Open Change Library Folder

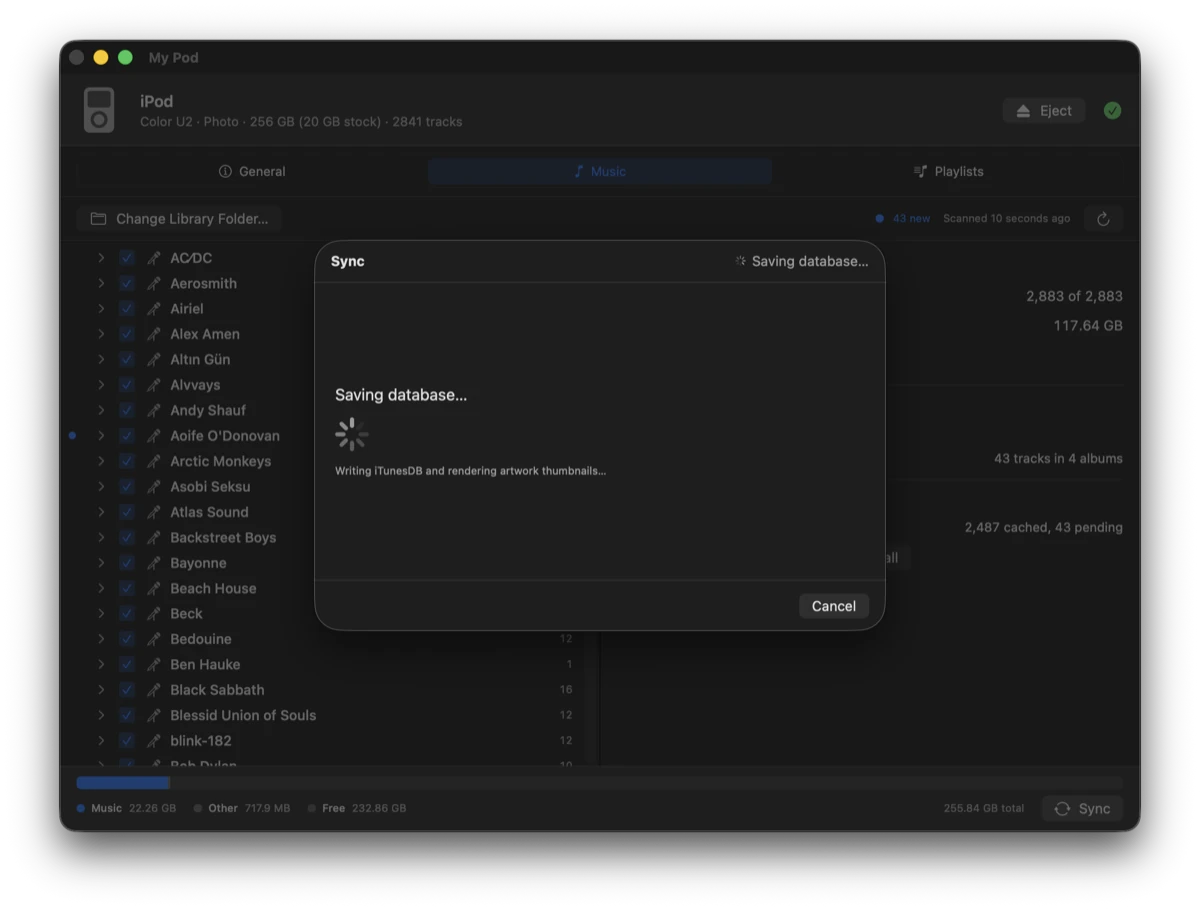[179, 219]
